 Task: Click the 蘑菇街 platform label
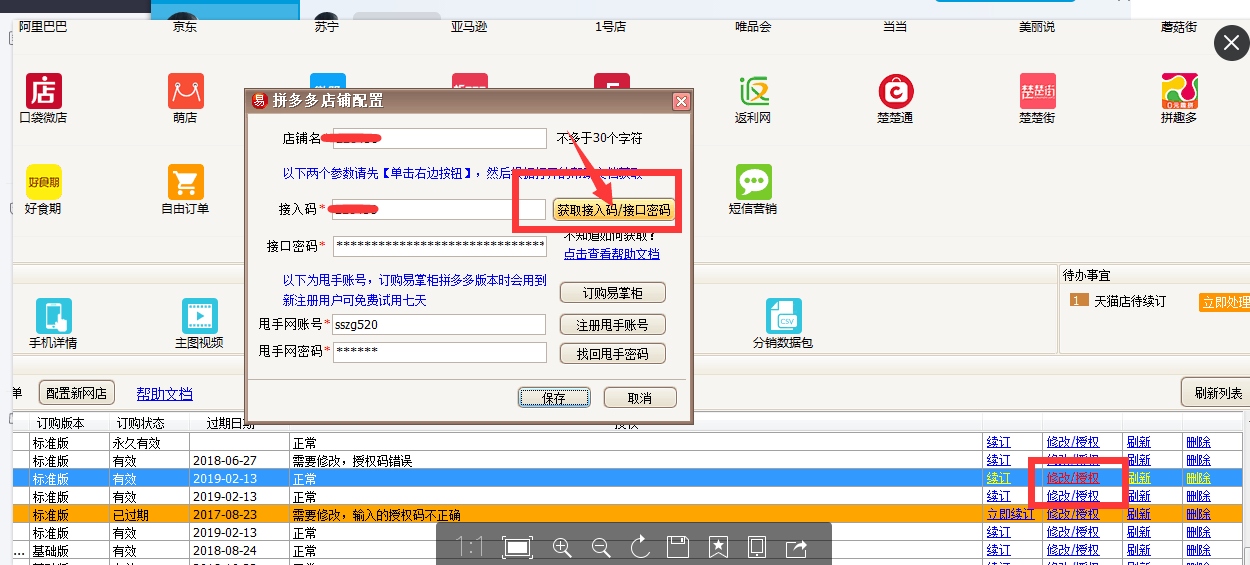click(1179, 27)
